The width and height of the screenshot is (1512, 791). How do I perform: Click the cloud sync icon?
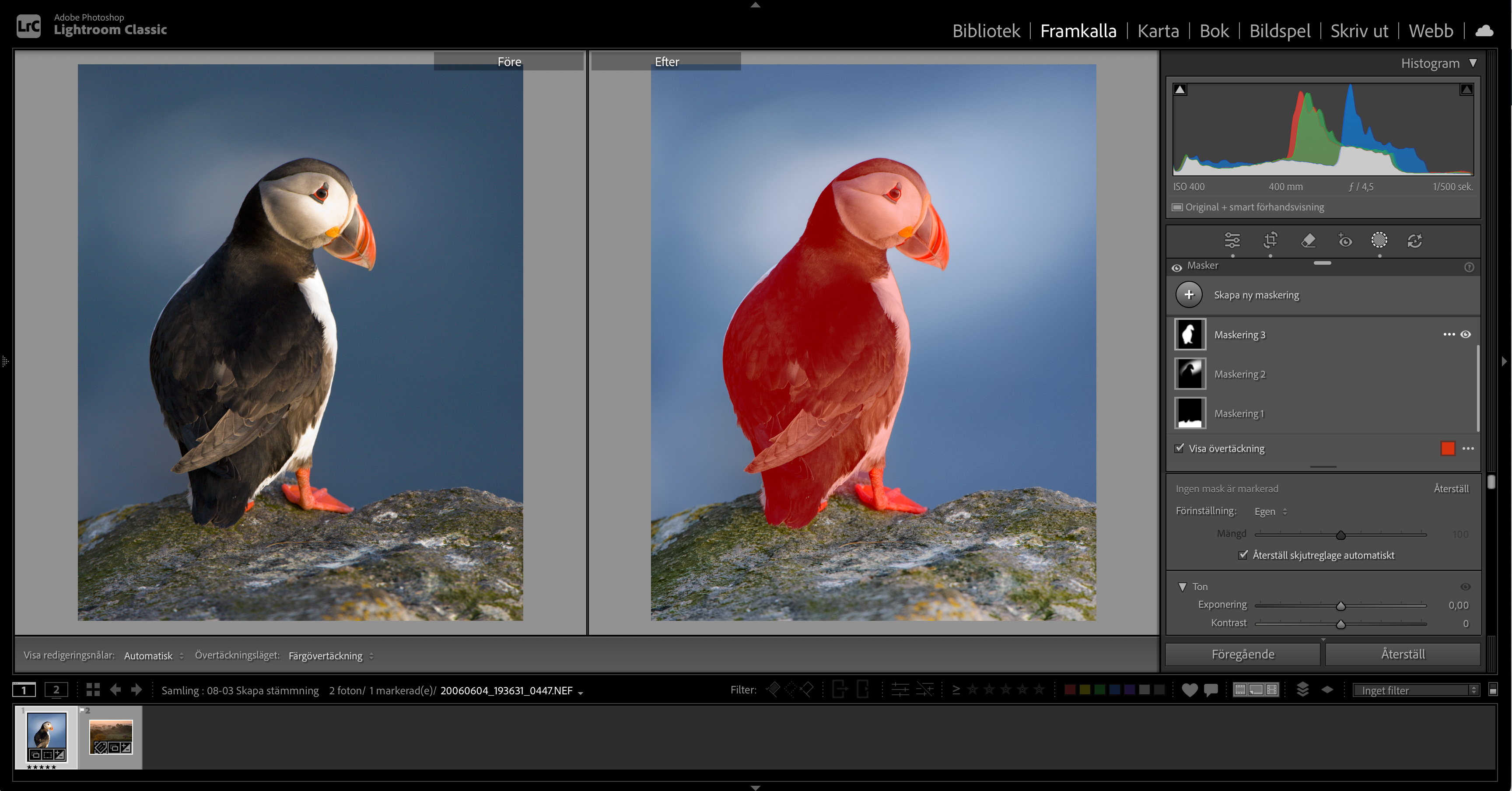click(1484, 31)
